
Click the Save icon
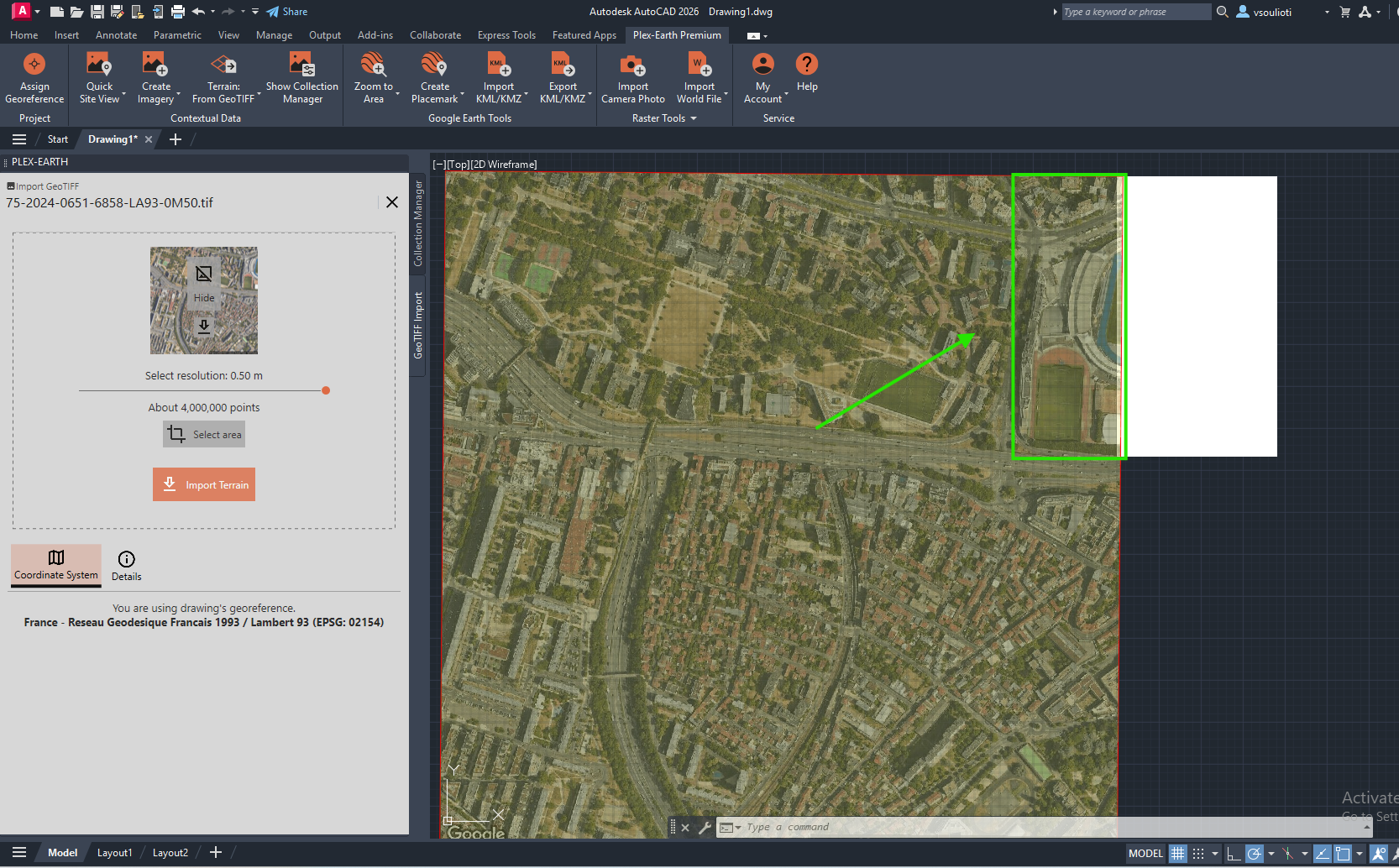pos(97,12)
